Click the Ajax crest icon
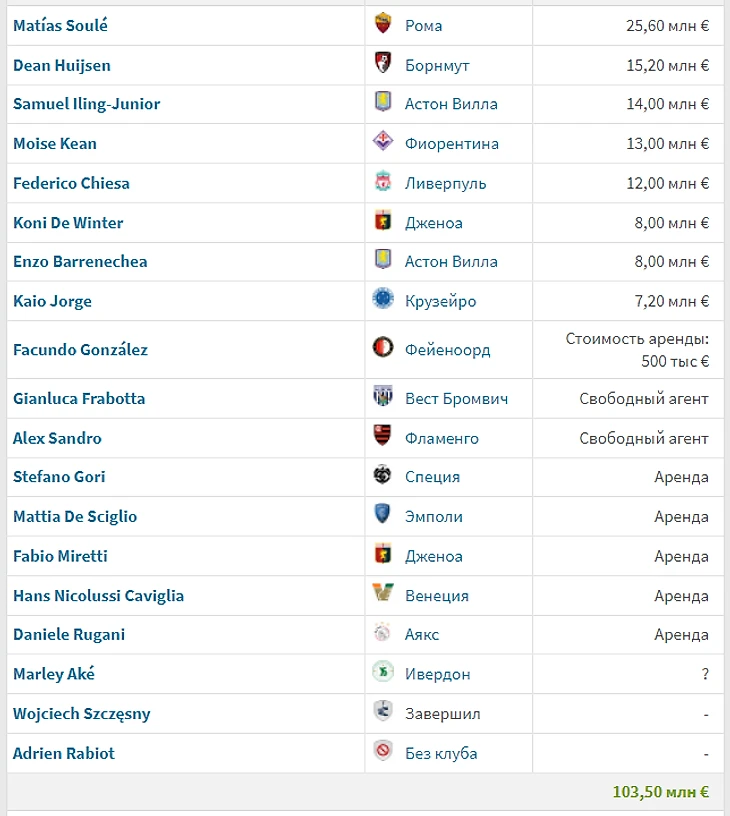 383,632
